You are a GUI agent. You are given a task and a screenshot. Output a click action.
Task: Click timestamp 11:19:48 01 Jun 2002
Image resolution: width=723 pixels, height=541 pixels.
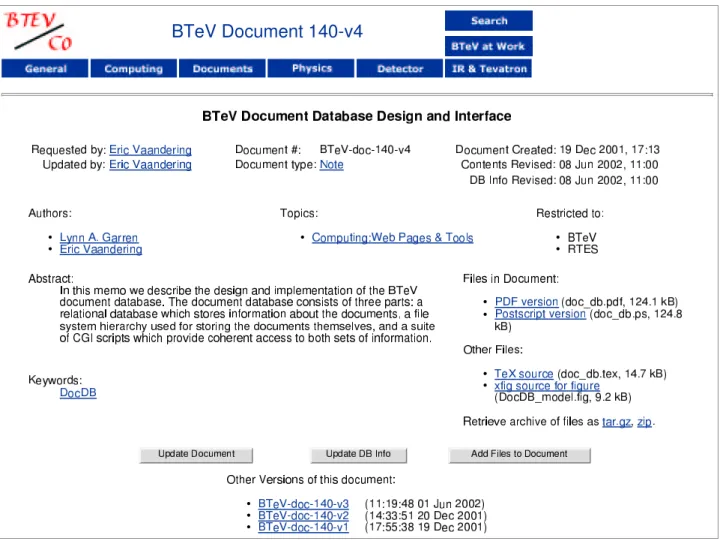point(424,504)
